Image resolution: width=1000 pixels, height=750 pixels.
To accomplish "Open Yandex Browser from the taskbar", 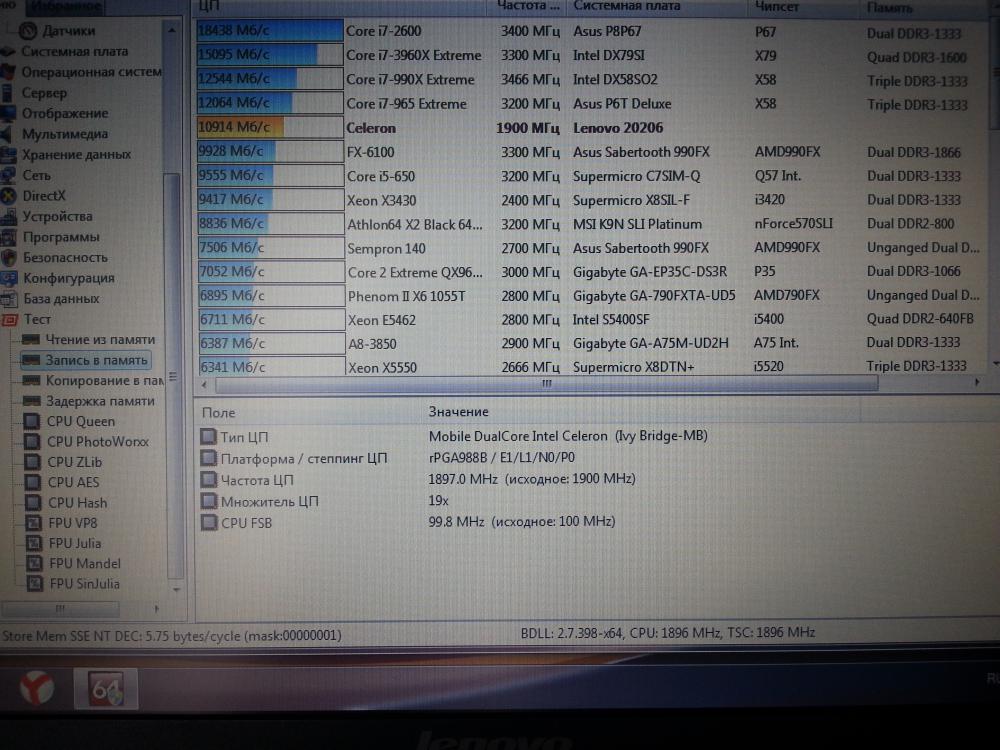I will 38,688.
